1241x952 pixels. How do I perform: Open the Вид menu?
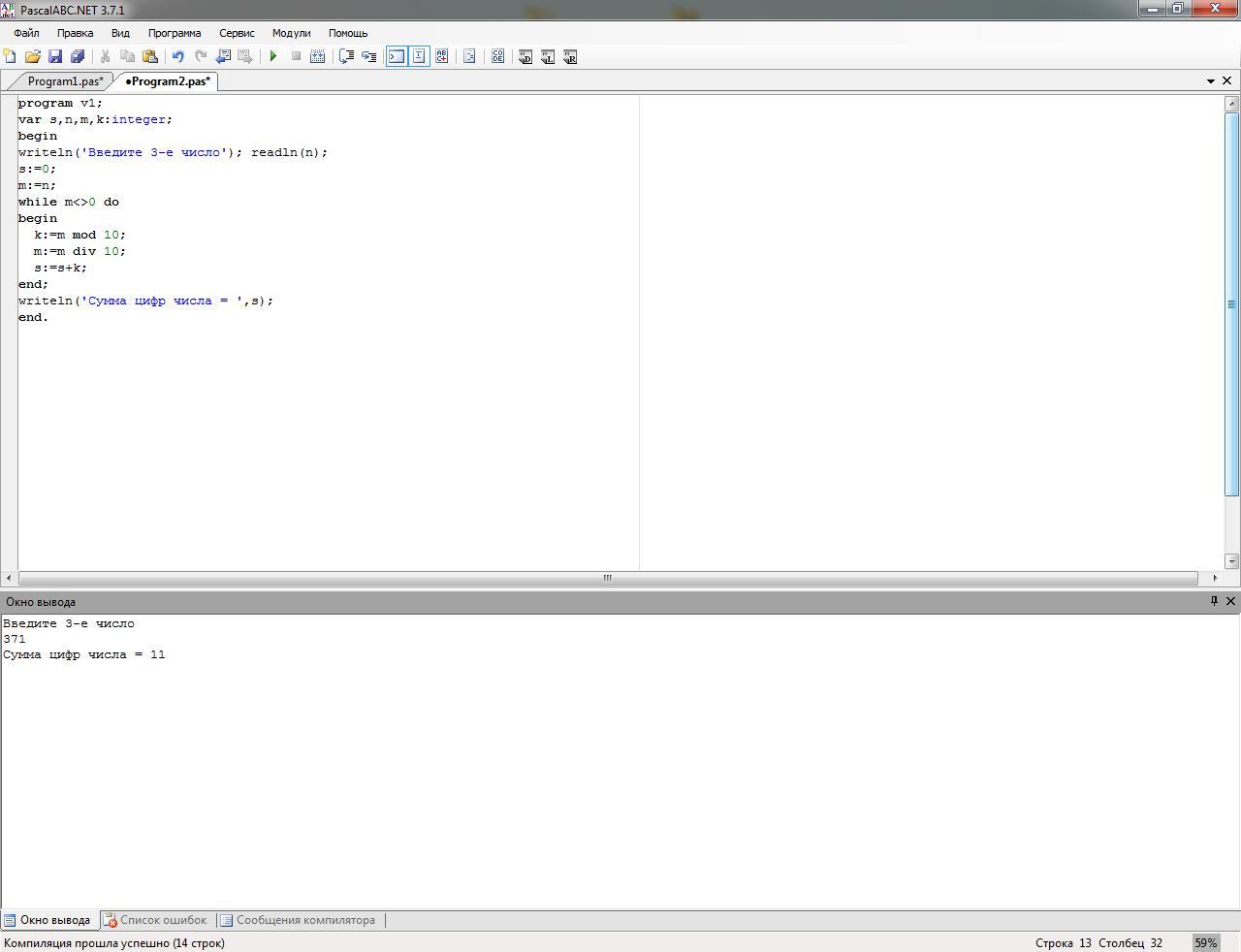(120, 33)
